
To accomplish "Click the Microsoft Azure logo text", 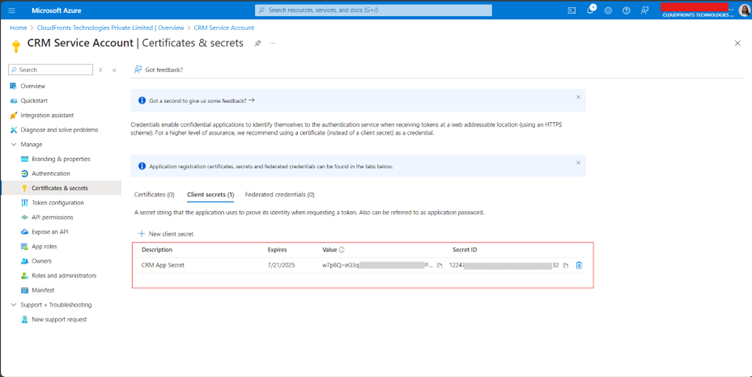I will (x=56, y=10).
